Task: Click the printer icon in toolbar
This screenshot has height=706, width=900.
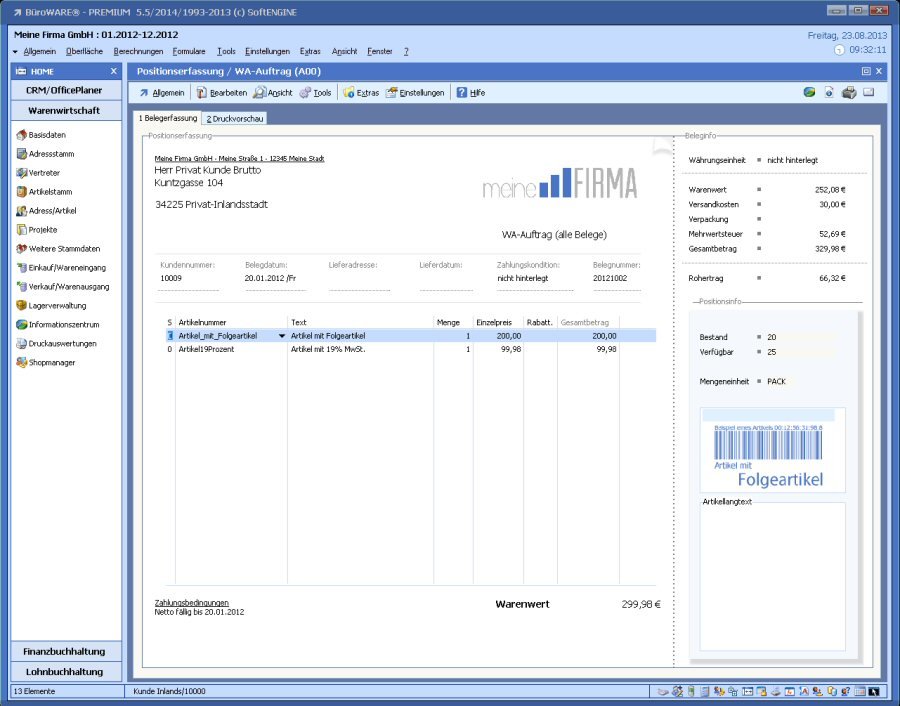Action: pyautogui.click(x=849, y=92)
